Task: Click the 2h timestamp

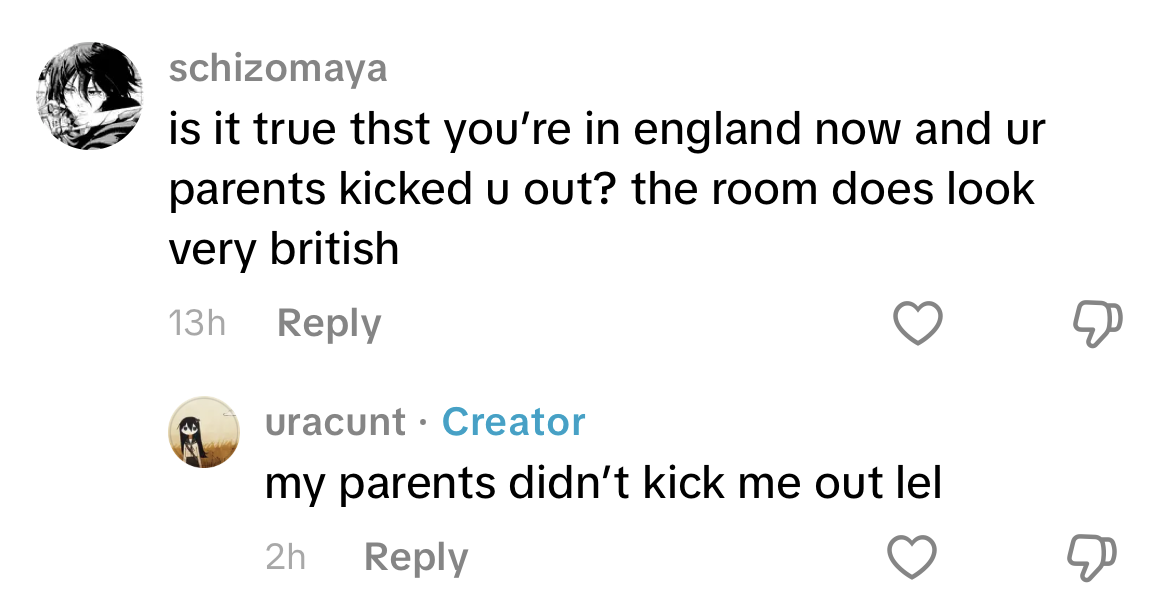Action: point(285,557)
